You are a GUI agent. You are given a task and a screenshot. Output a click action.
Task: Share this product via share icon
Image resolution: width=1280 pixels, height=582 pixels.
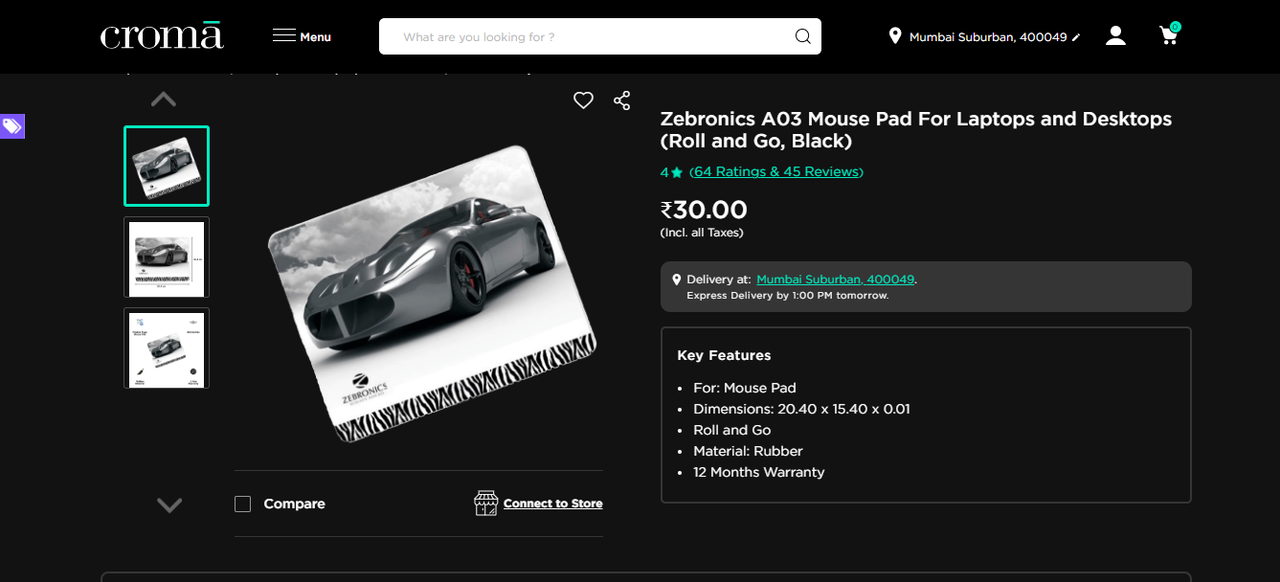point(622,100)
